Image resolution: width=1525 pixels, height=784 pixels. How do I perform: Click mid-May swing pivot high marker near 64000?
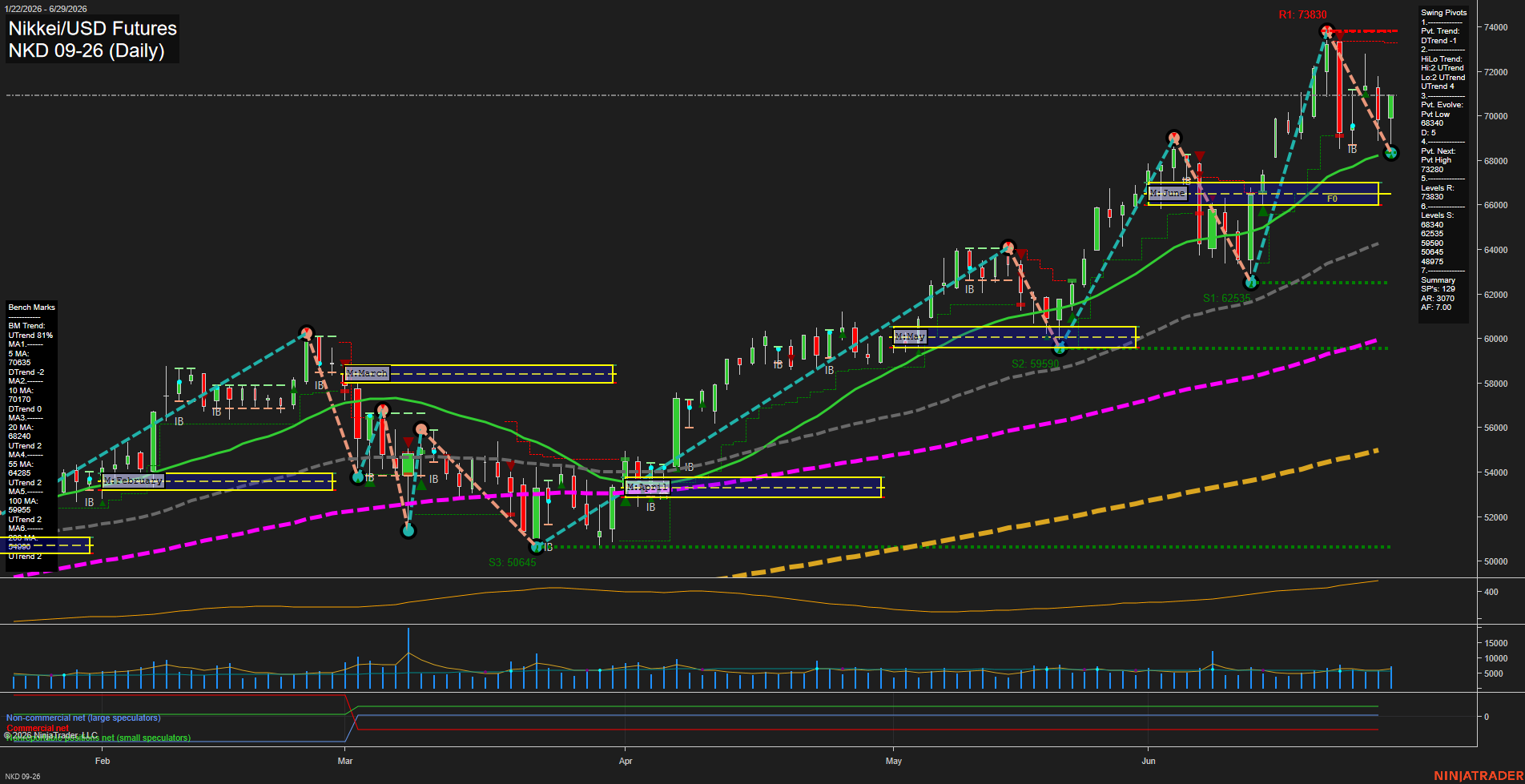pyautogui.click(x=1008, y=247)
